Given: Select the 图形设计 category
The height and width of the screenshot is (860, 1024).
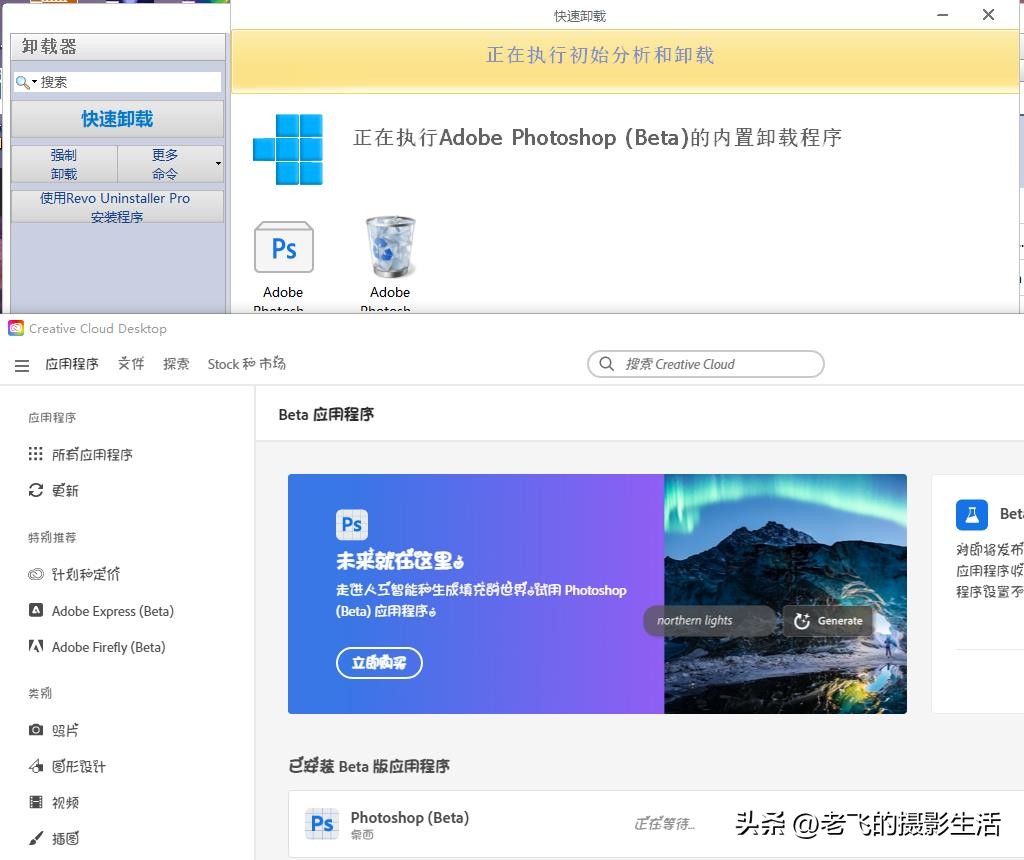Looking at the screenshot, I should 78,766.
